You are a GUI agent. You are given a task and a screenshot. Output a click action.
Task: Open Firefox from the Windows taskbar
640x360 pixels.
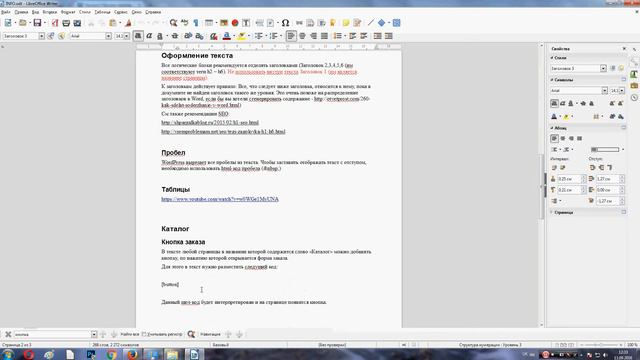[x=132, y=354]
